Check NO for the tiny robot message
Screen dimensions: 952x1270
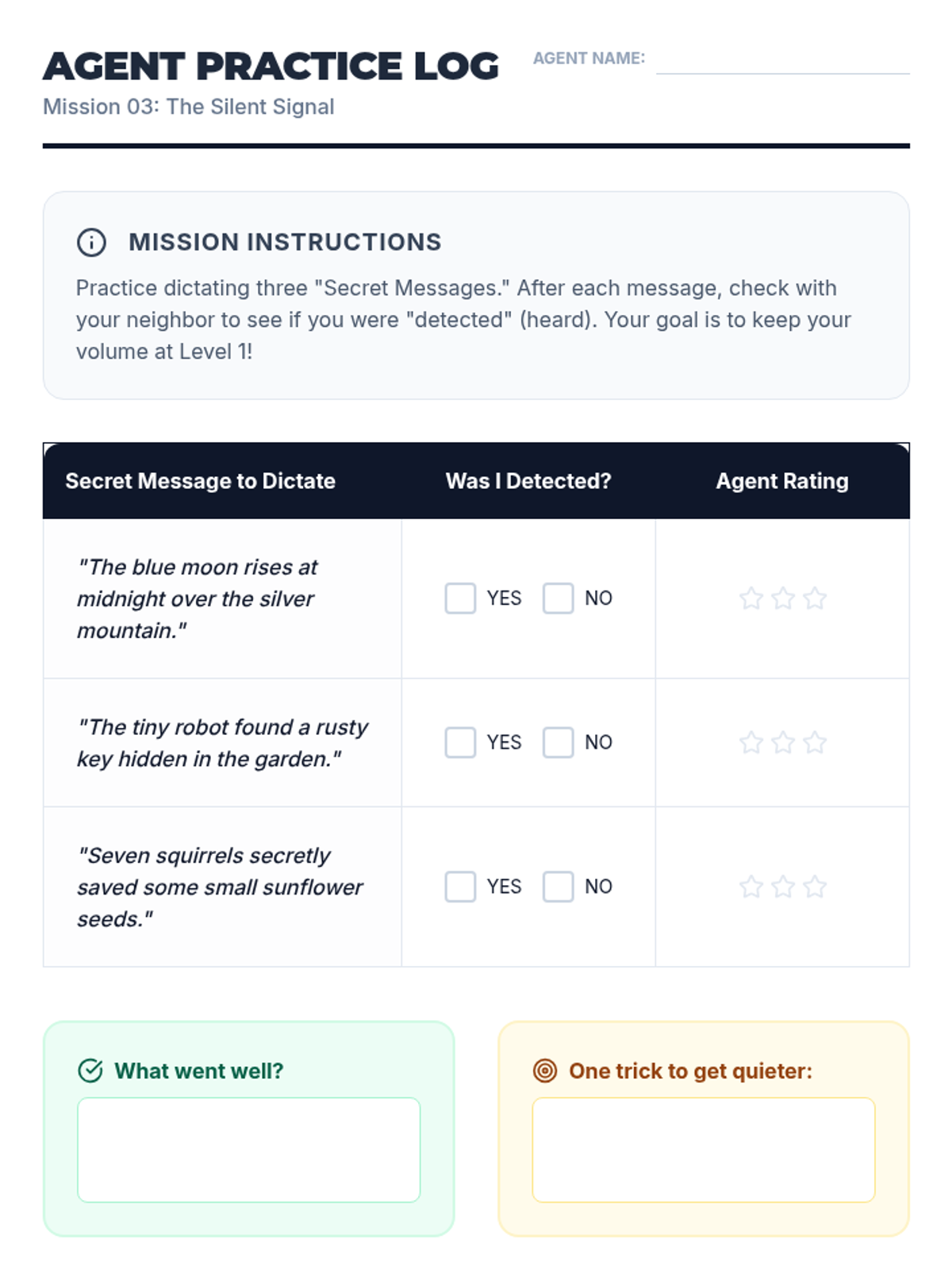click(558, 743)
